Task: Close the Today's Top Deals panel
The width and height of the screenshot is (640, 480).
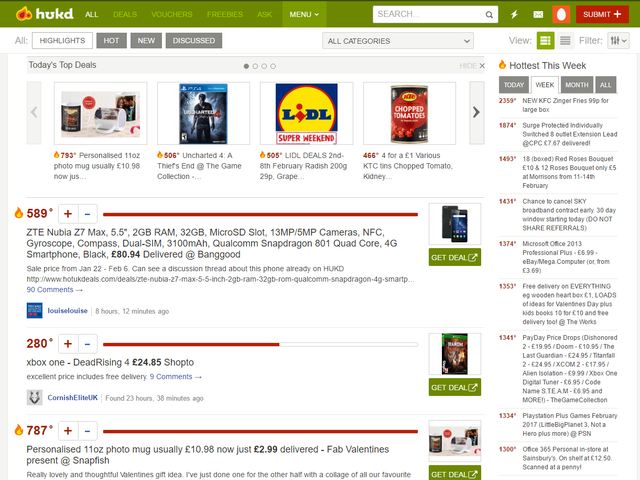Action: [482, 66]
